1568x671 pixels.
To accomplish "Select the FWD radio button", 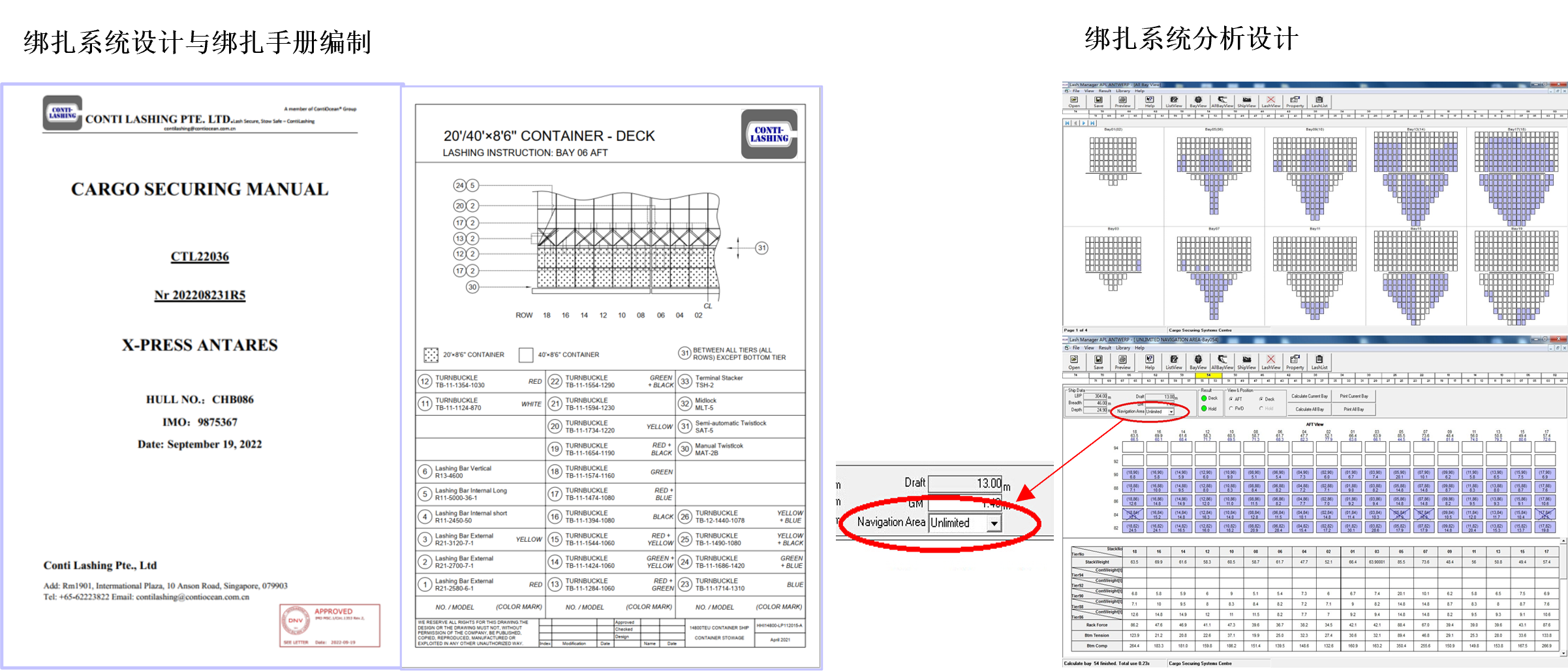I will (x=1231, y=409).
